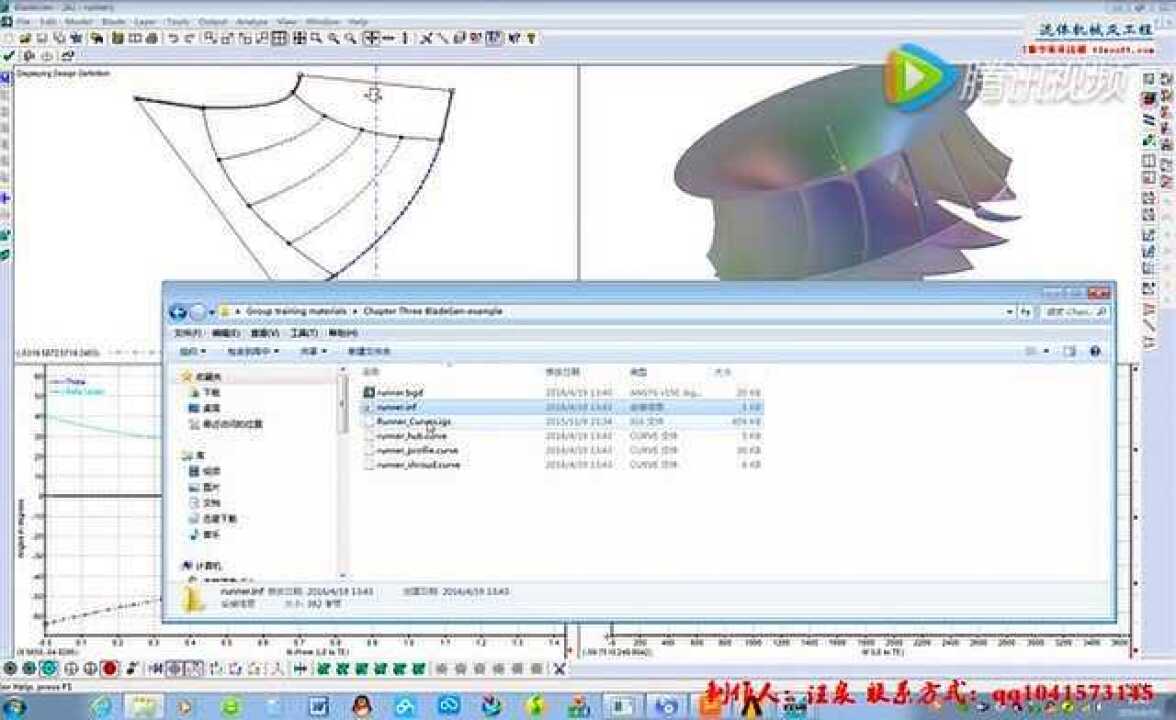The image size is (1176, 720).
Task: Click the help question mark icon in the file dialog
Action: coord(1094,351)
